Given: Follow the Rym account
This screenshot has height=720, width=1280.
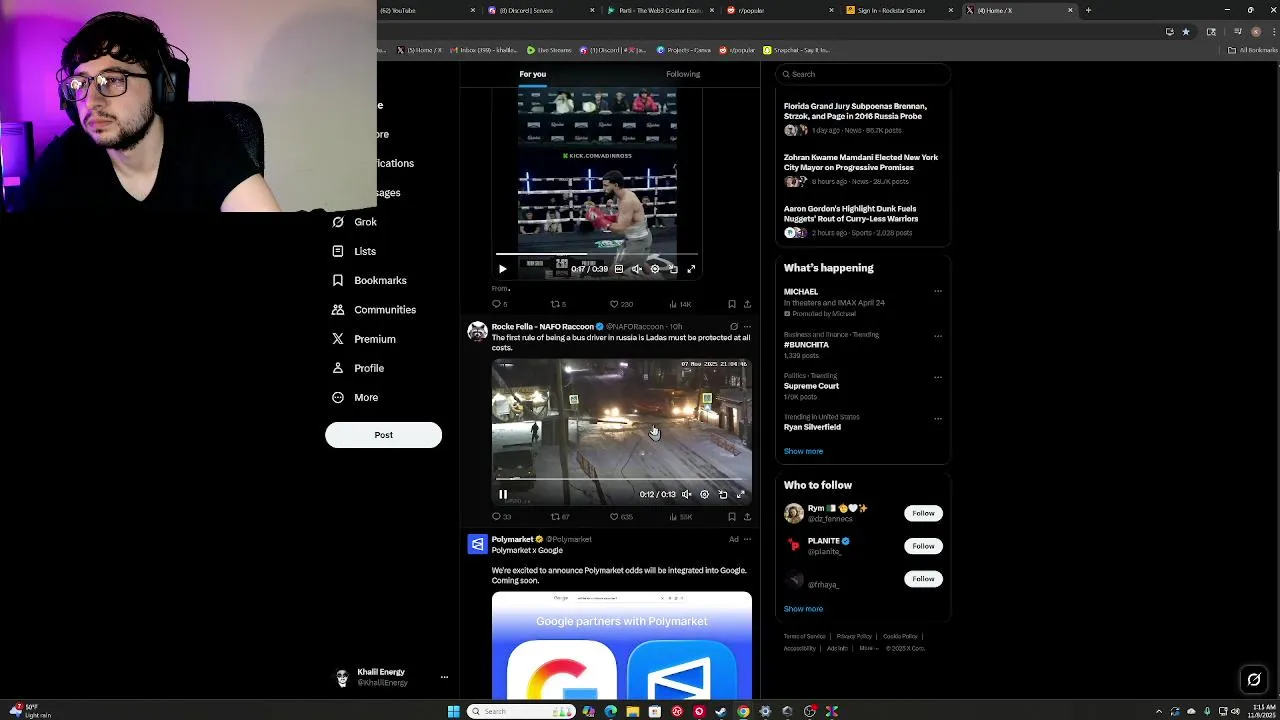Looking at the screenshot, I should (923, 513).
